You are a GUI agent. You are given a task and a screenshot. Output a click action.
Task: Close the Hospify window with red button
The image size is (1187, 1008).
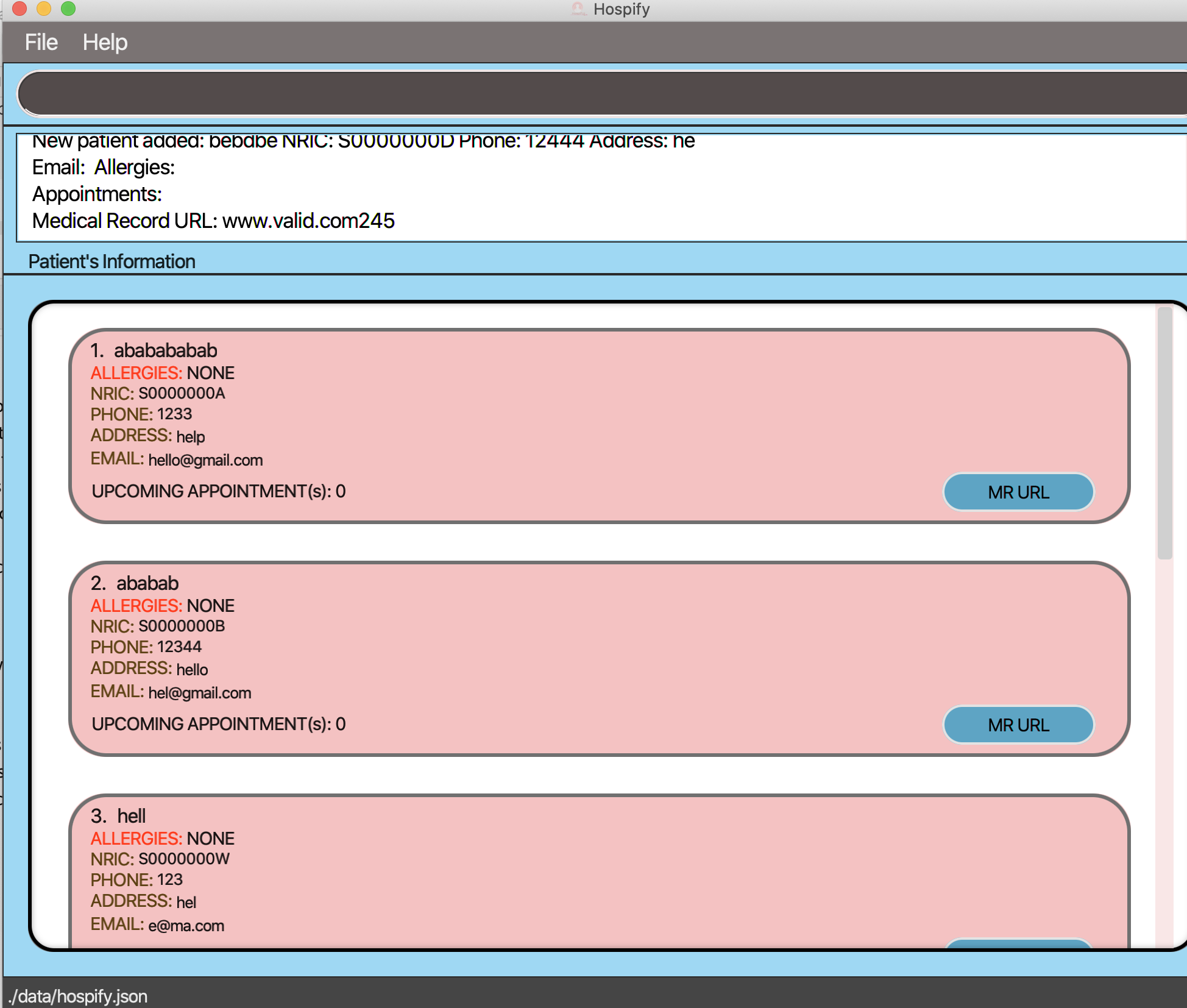pyautogui.click(x=19, y=9)
